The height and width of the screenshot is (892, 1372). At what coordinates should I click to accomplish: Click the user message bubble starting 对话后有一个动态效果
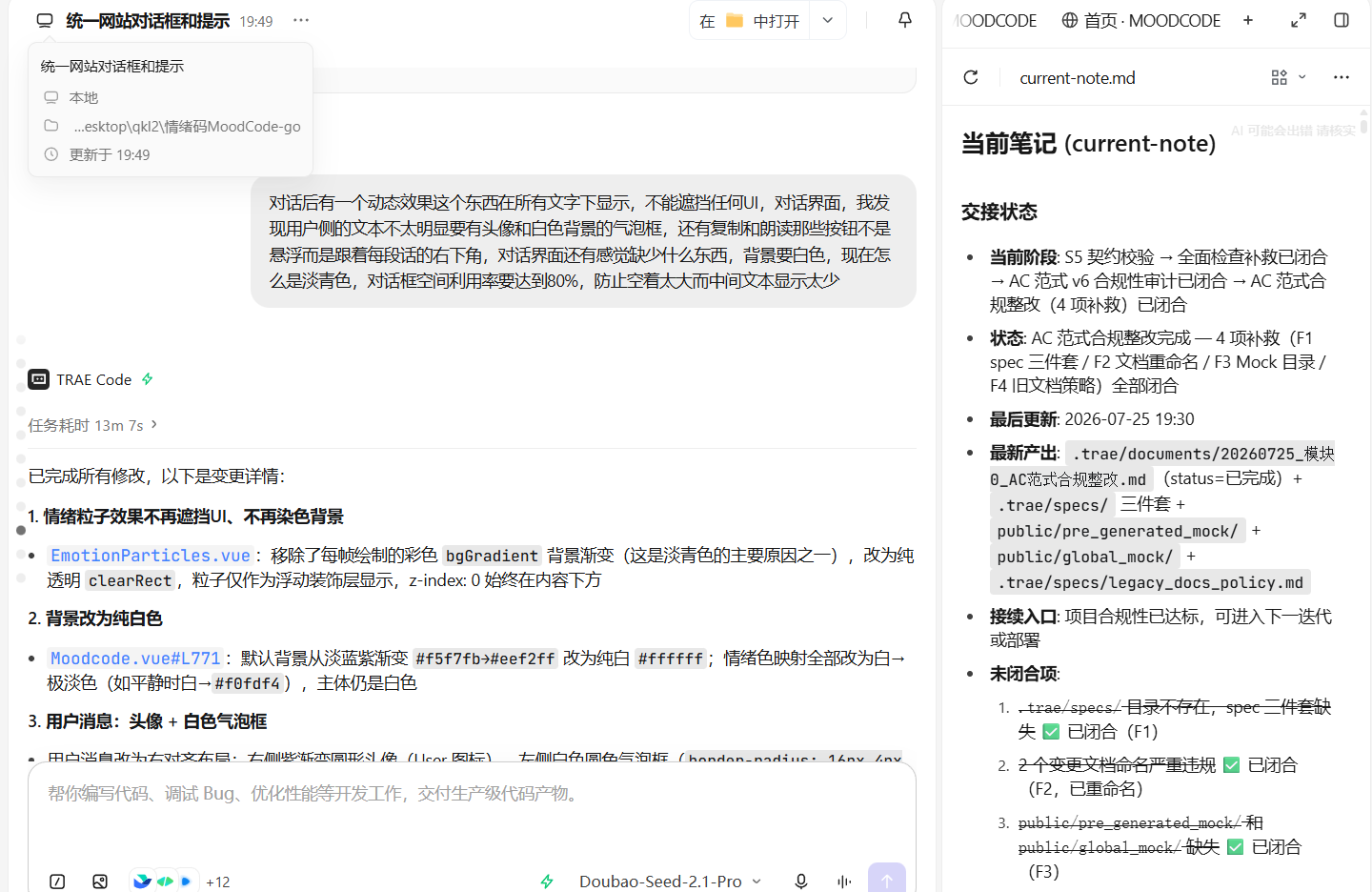click(x=583, y=241)
